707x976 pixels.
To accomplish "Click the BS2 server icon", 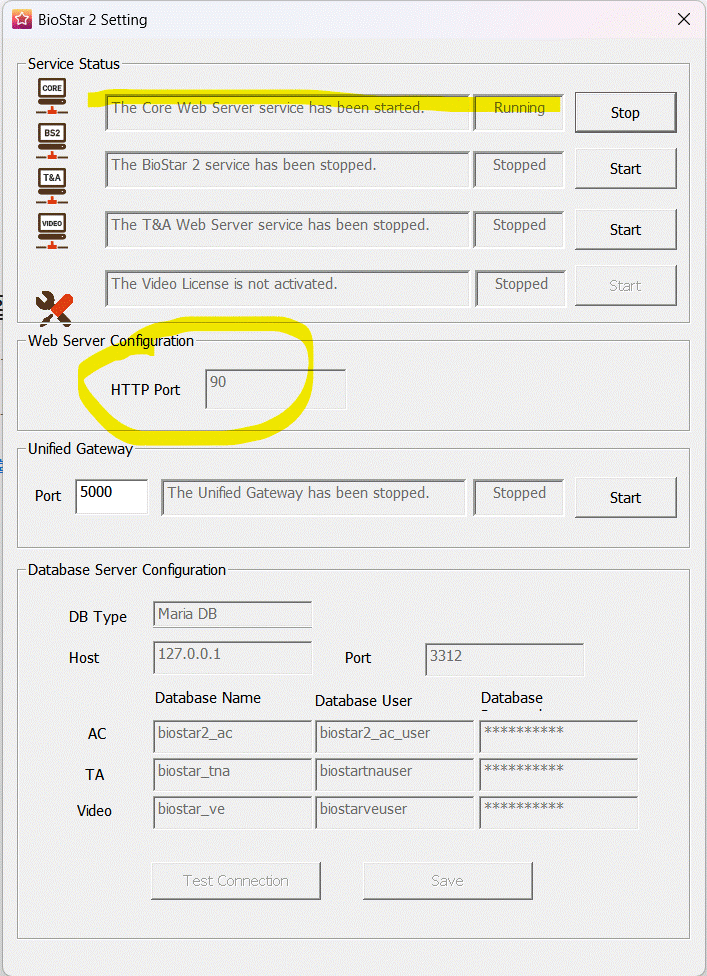I will (52, 141).
